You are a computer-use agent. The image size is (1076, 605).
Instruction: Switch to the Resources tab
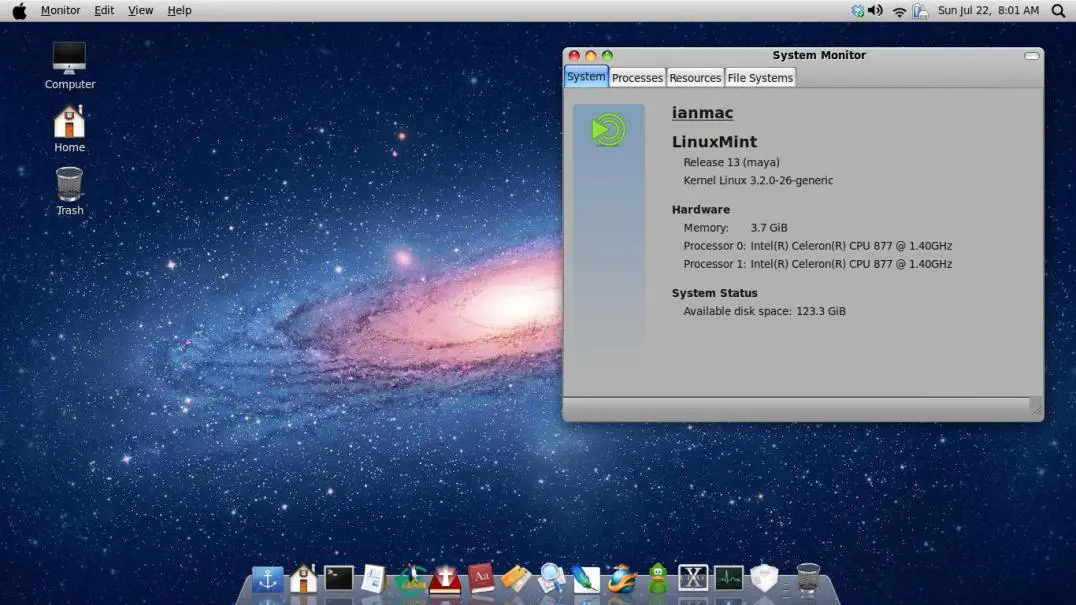coord(695,78)
